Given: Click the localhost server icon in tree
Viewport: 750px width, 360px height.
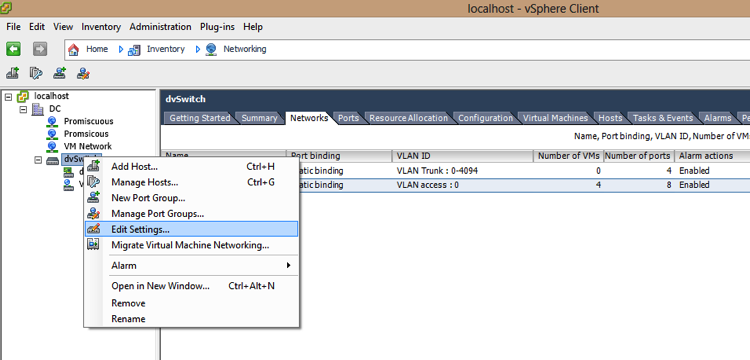Looking at the screenshot, I should [22, 97].
